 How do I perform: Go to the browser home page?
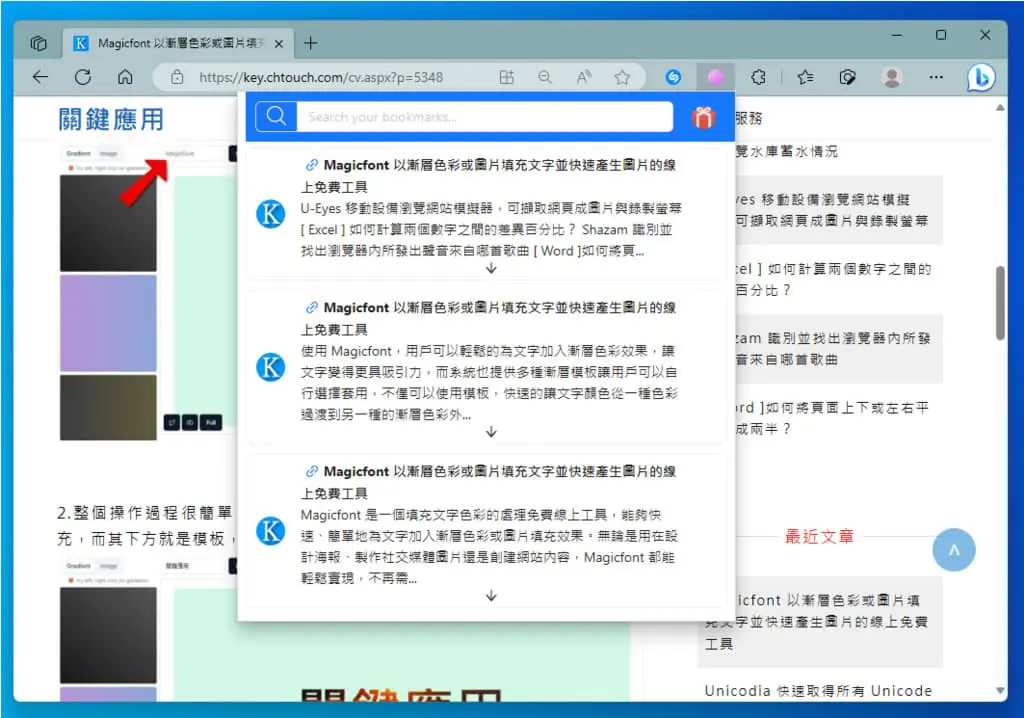[x=125, y=77]
